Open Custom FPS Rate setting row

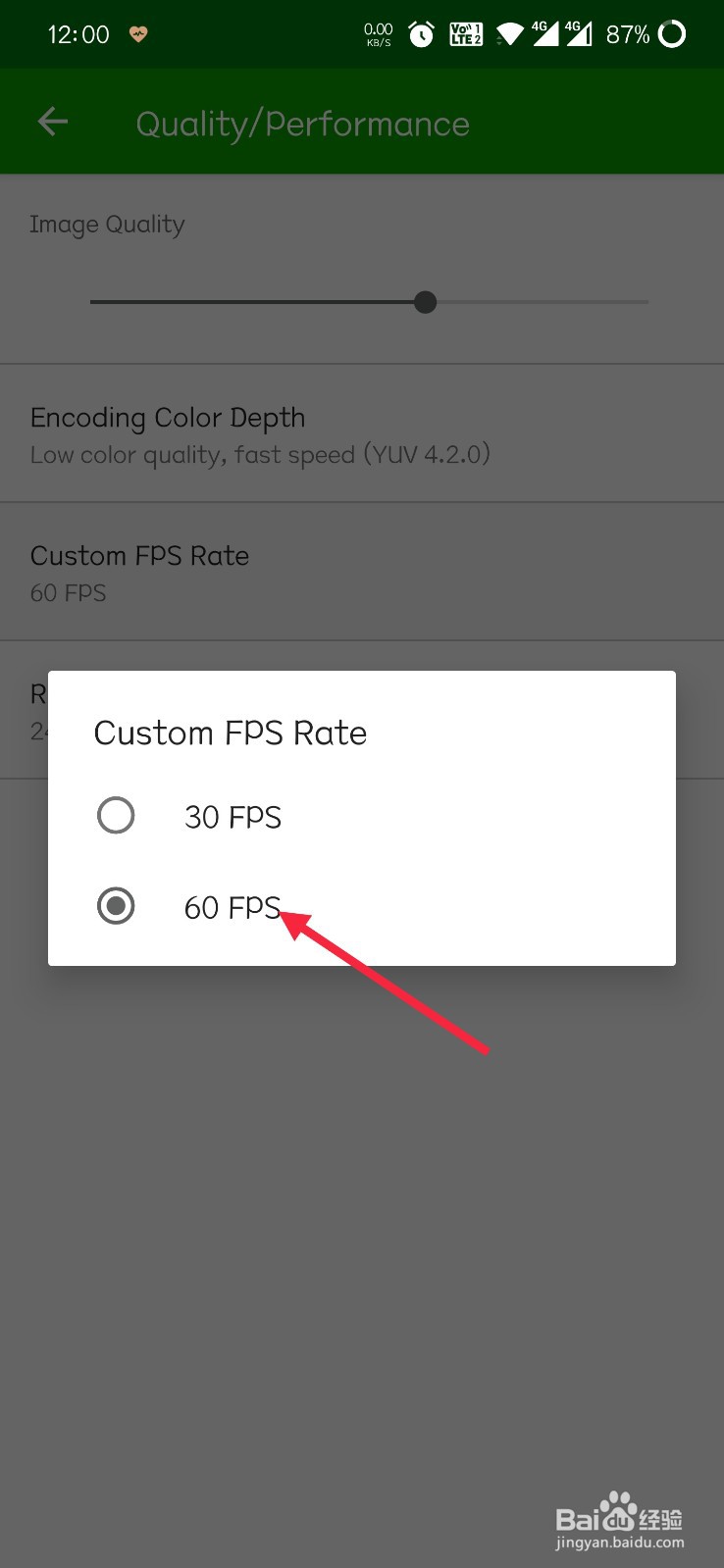pos(362,572)
